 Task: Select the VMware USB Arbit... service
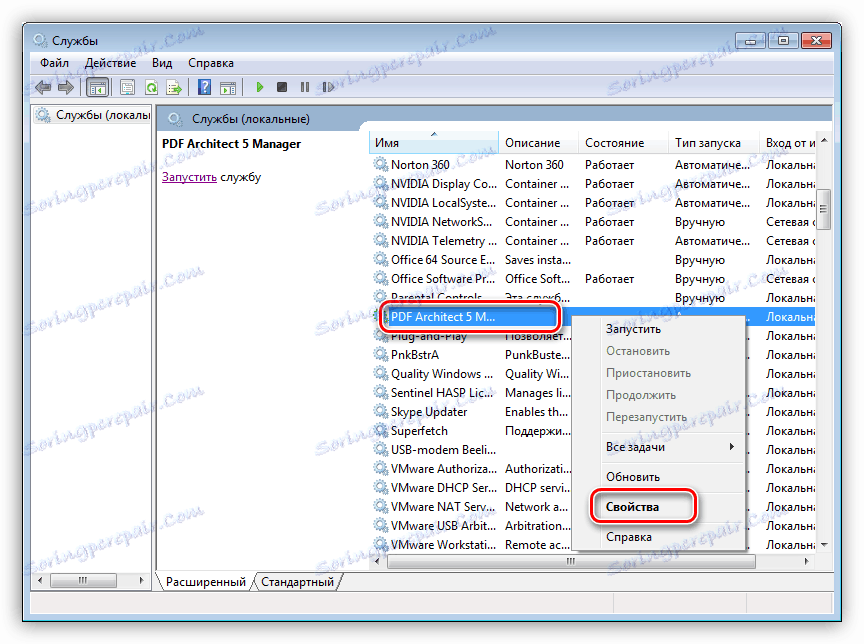point(443,526)
